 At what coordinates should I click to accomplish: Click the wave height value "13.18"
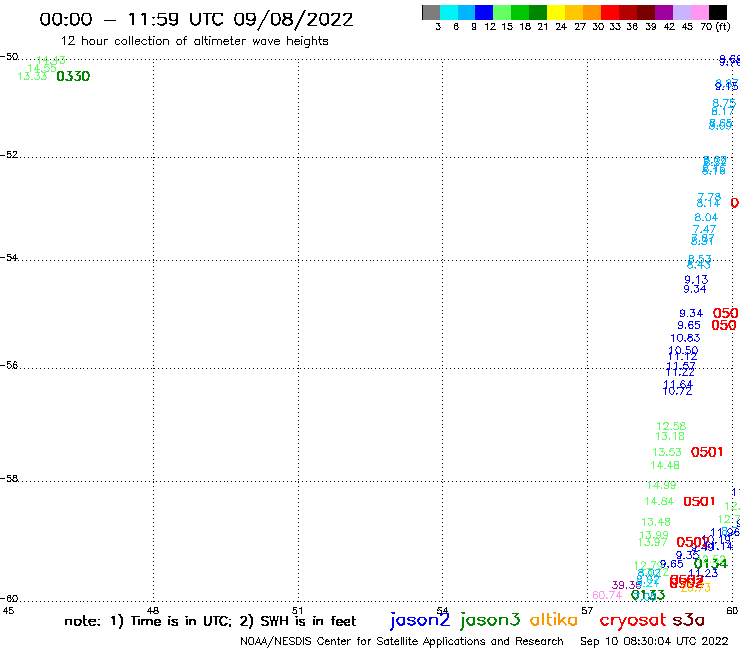tap(670, 436)
